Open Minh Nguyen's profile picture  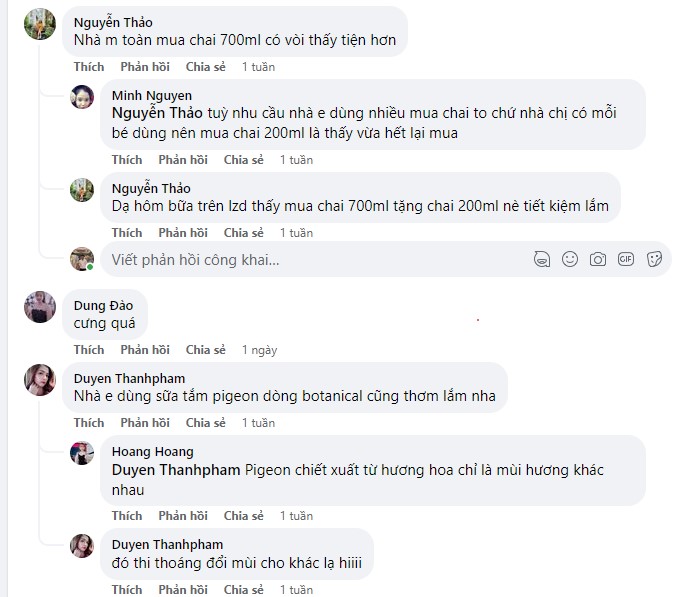82,97
